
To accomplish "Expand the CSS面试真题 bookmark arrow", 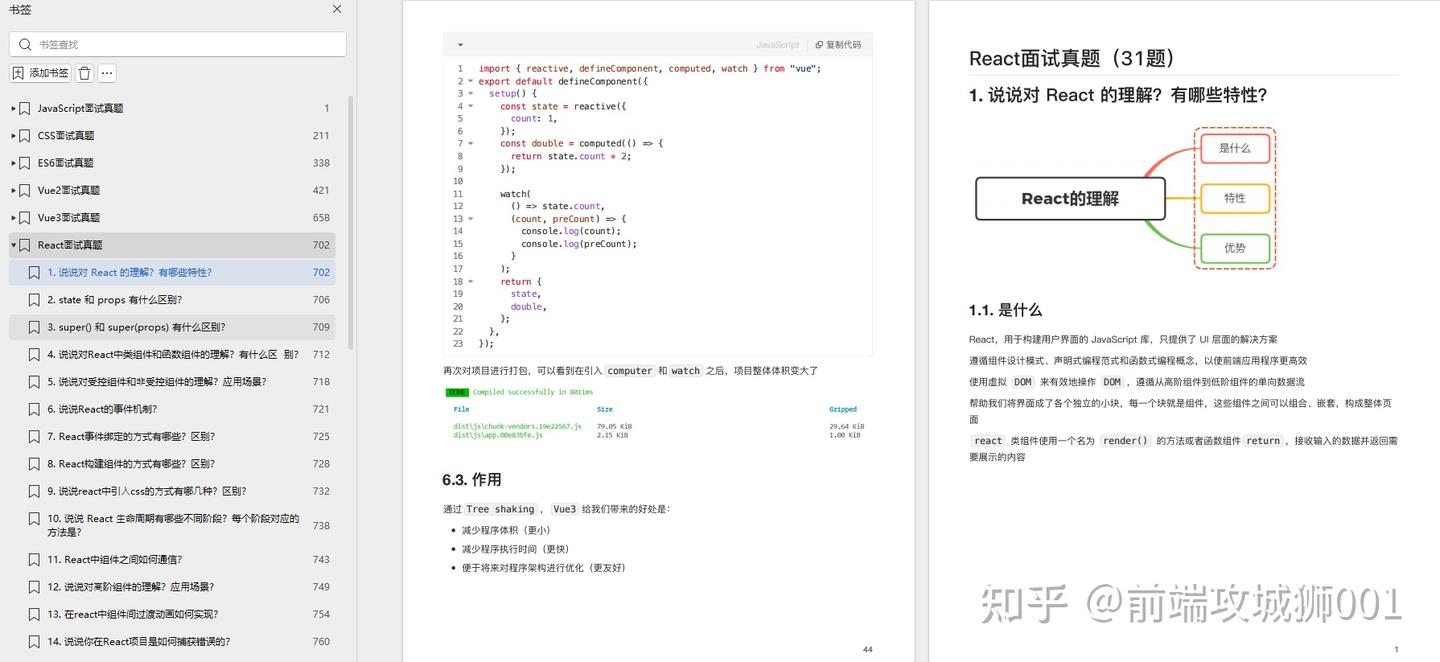I will tap(13, 135).
